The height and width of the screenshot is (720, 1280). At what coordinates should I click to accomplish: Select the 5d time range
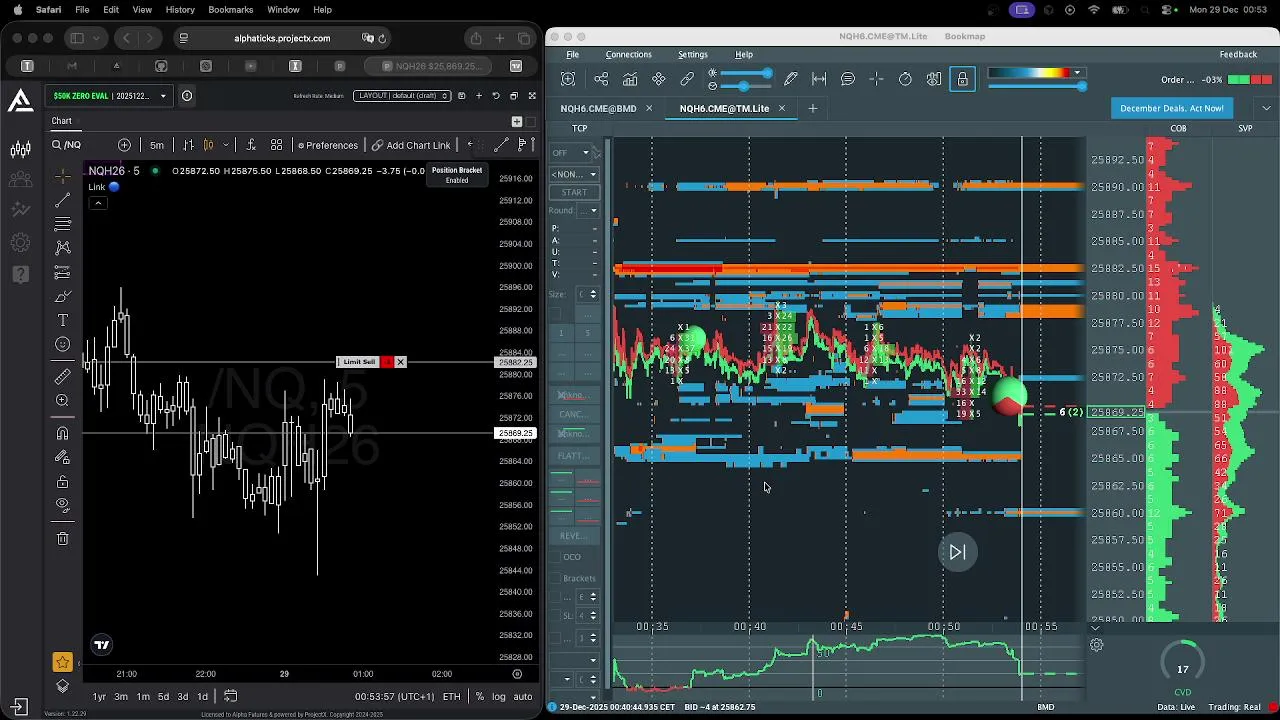click(x=163, y=696)
